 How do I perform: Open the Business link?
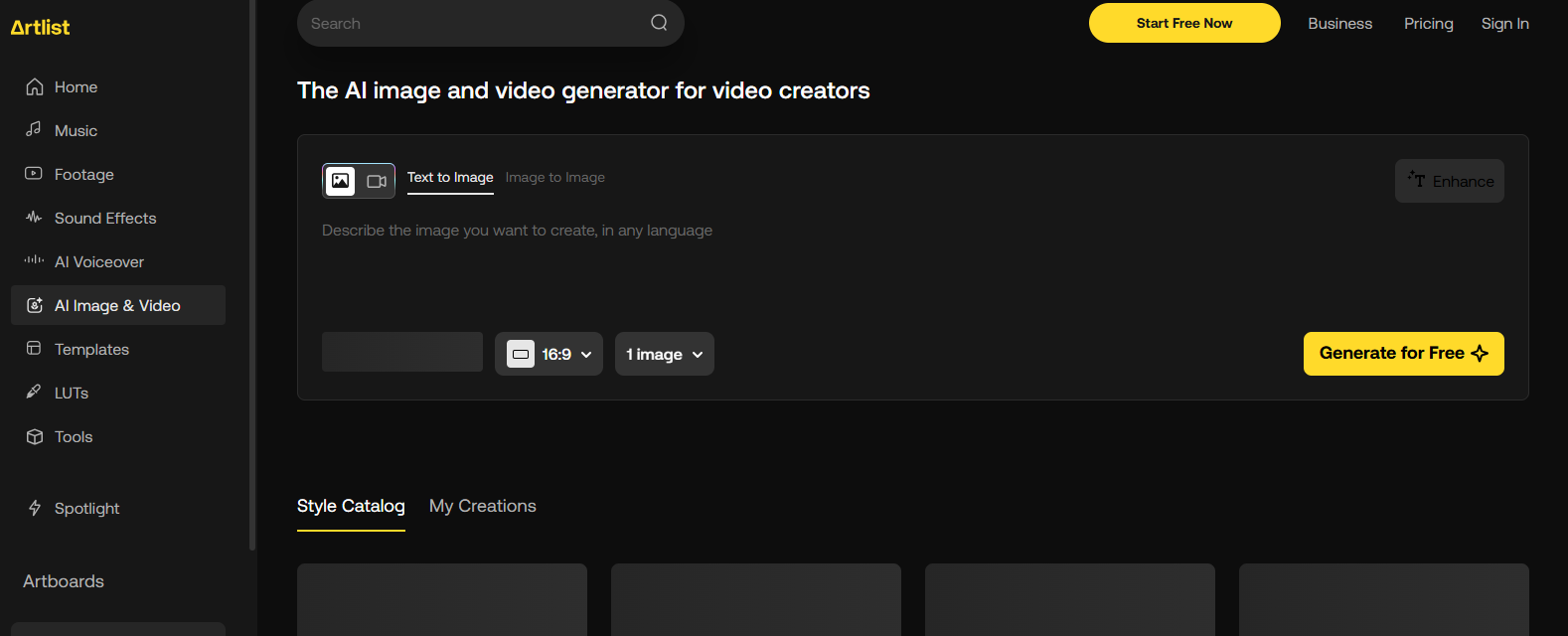point(1339,23)
